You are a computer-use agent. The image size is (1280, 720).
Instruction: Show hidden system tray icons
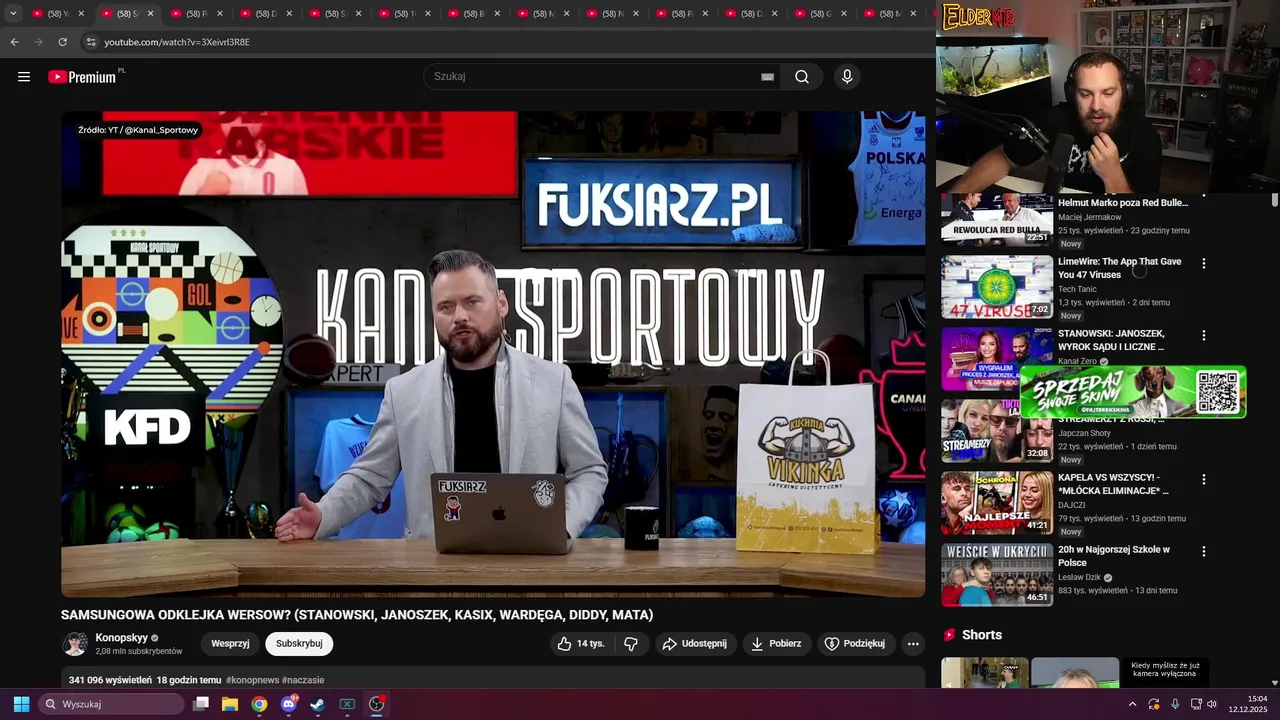coord(1132,704)
